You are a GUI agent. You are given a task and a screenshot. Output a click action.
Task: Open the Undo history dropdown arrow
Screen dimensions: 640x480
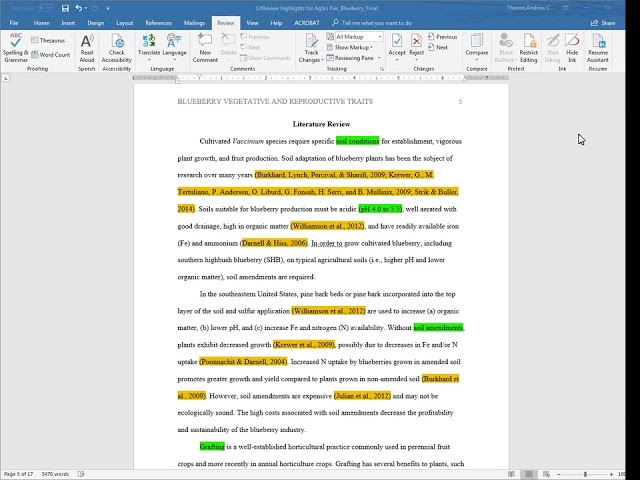click(86, 8)
